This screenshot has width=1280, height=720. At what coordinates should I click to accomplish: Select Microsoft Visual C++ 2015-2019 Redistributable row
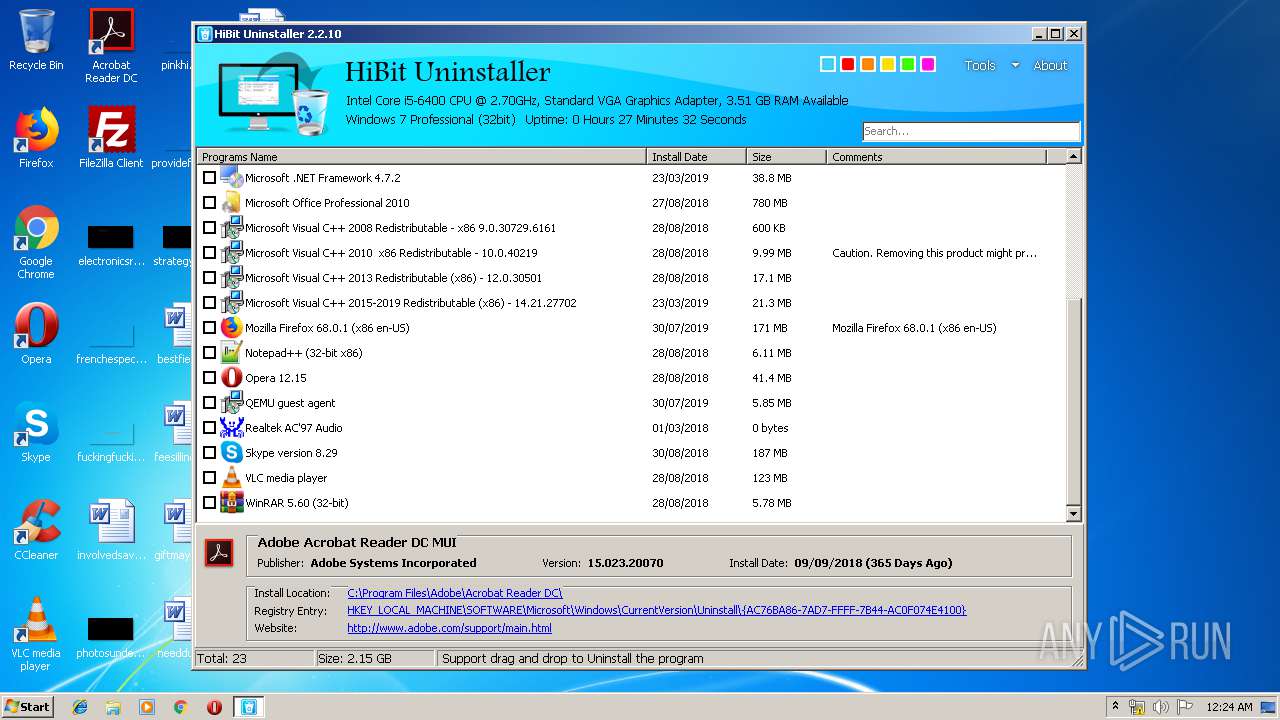point(631,303)
